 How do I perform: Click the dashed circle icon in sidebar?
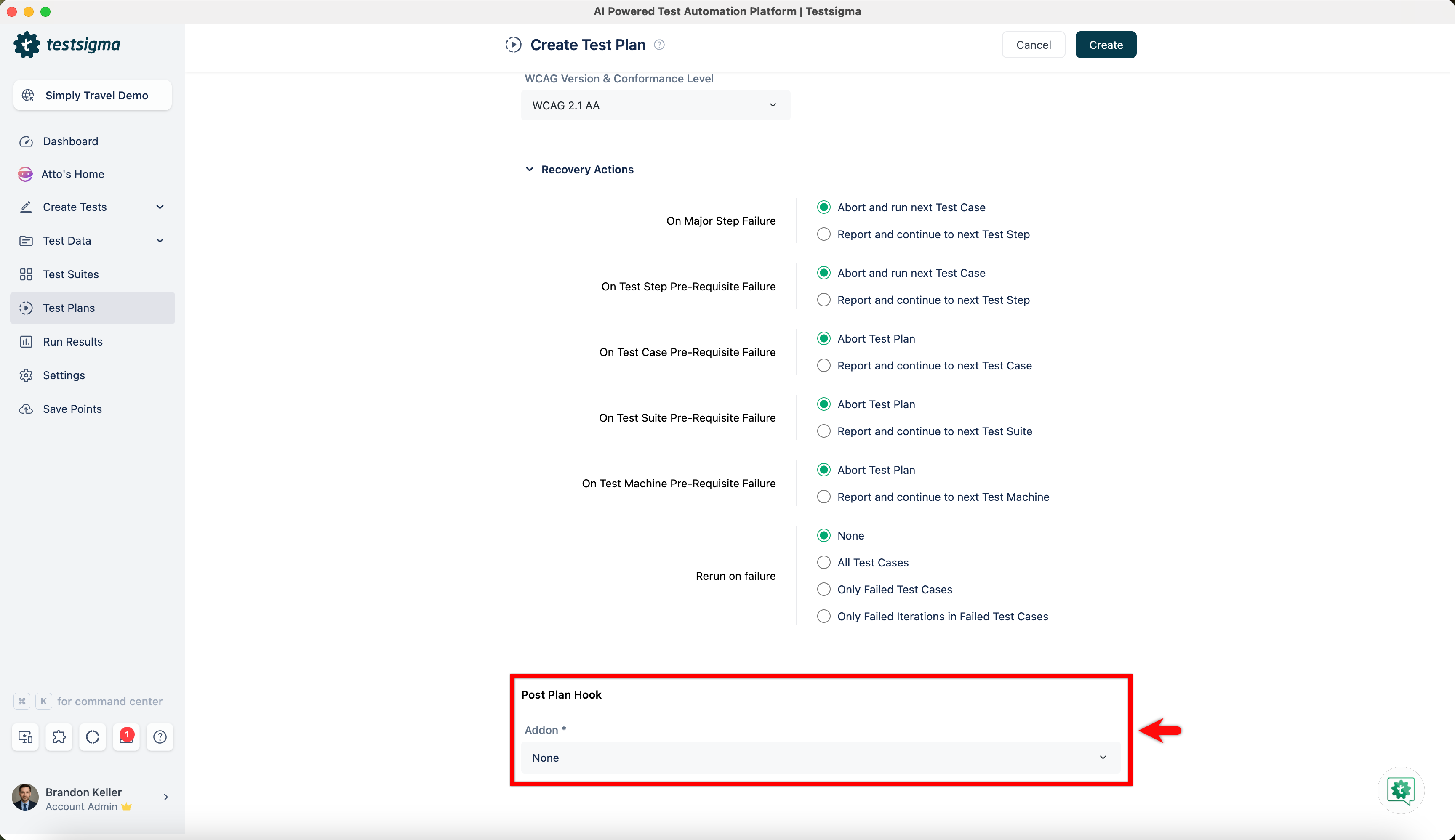(x=92, y=737)
